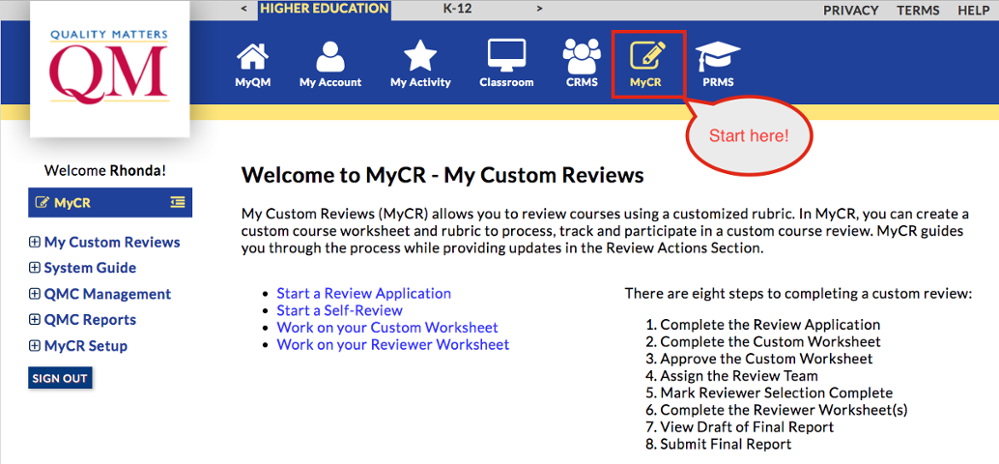Click the Sign Out button
999x464 pixels.
pos(60,378)
